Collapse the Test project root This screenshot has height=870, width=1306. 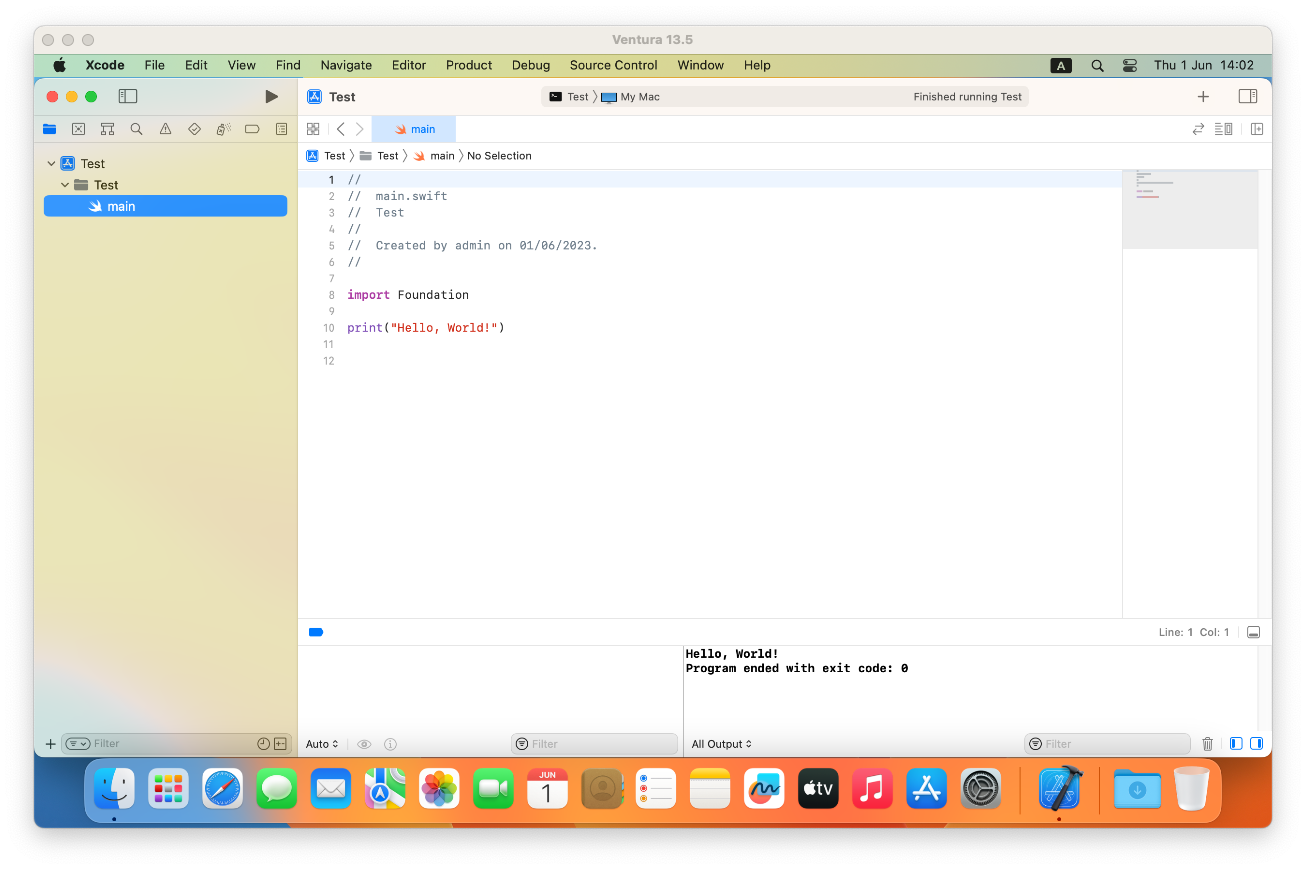point(51,164)
